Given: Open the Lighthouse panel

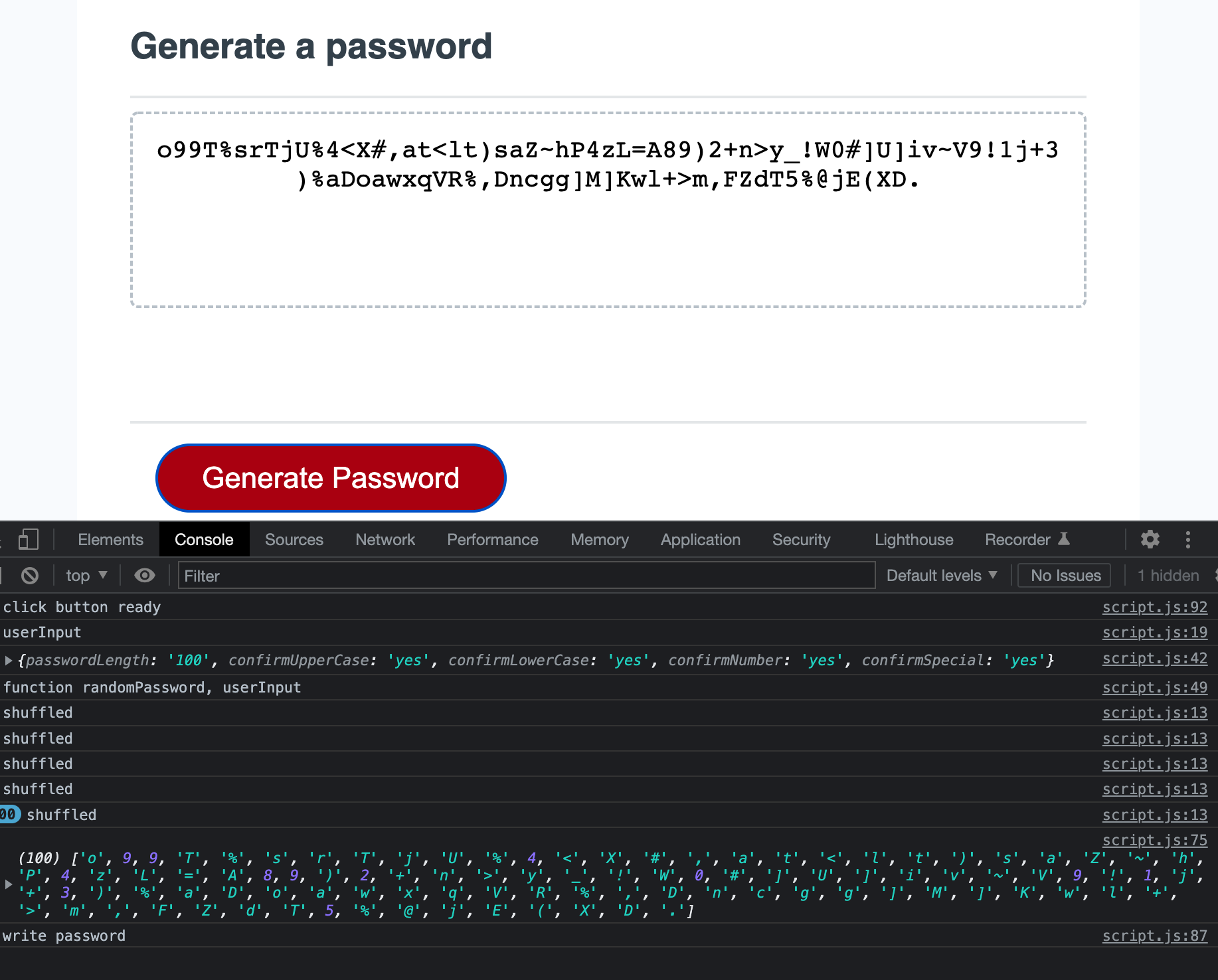Looking at the screenshot, I should (x=913, y=539).
